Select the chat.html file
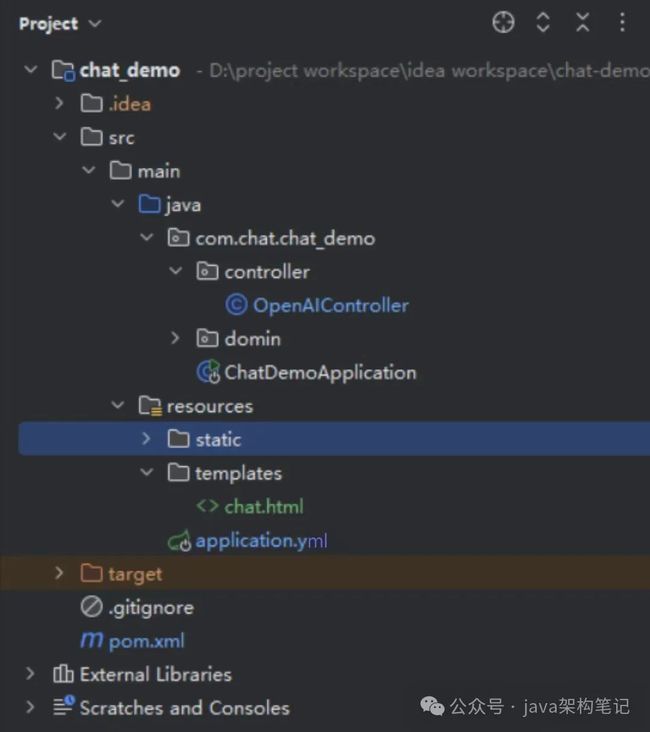 264,507
